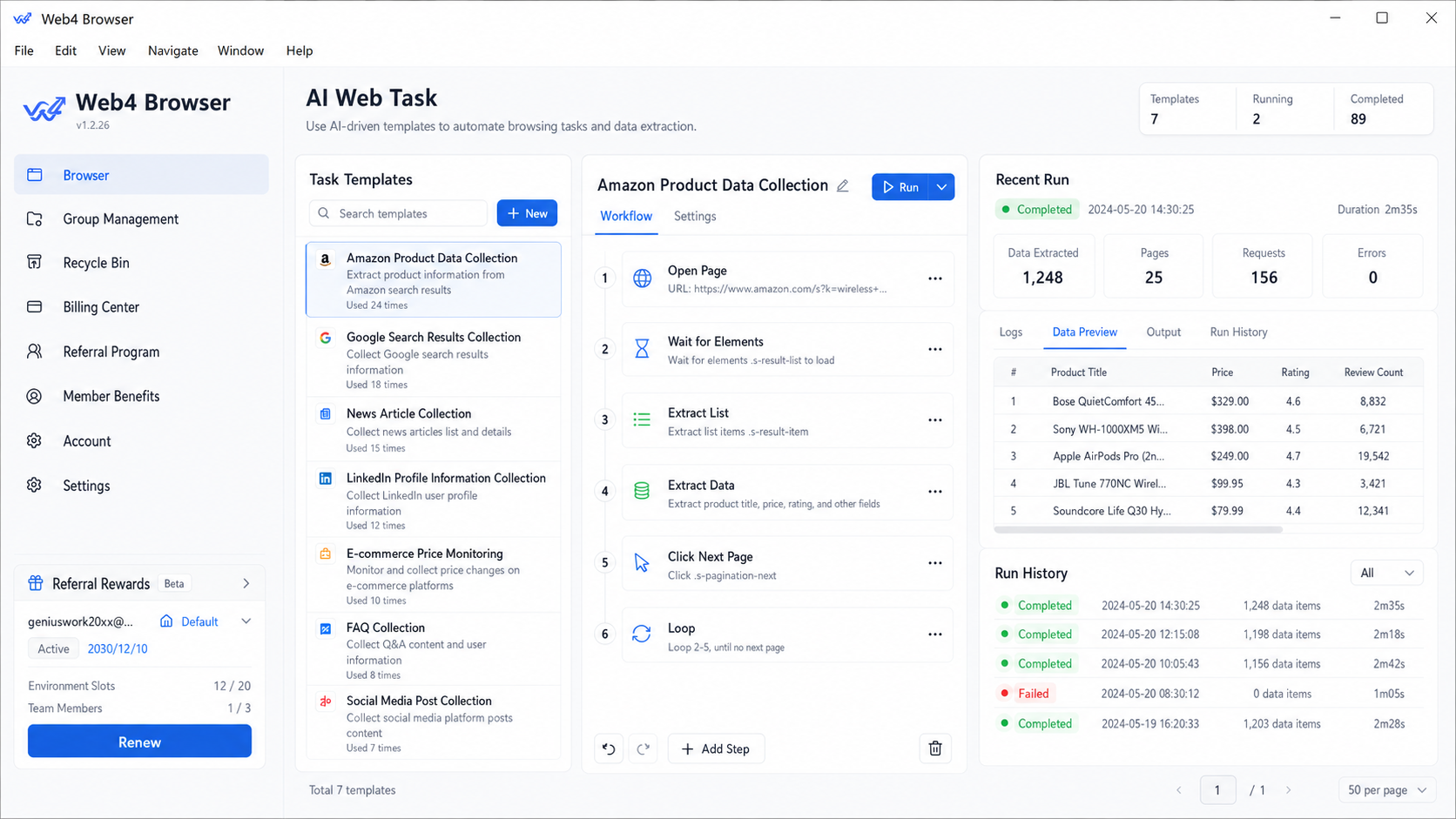The image size is (1456, 819).
Task: Click the LinkedIn logo icon in templates list
Action: tap(325, 479)
